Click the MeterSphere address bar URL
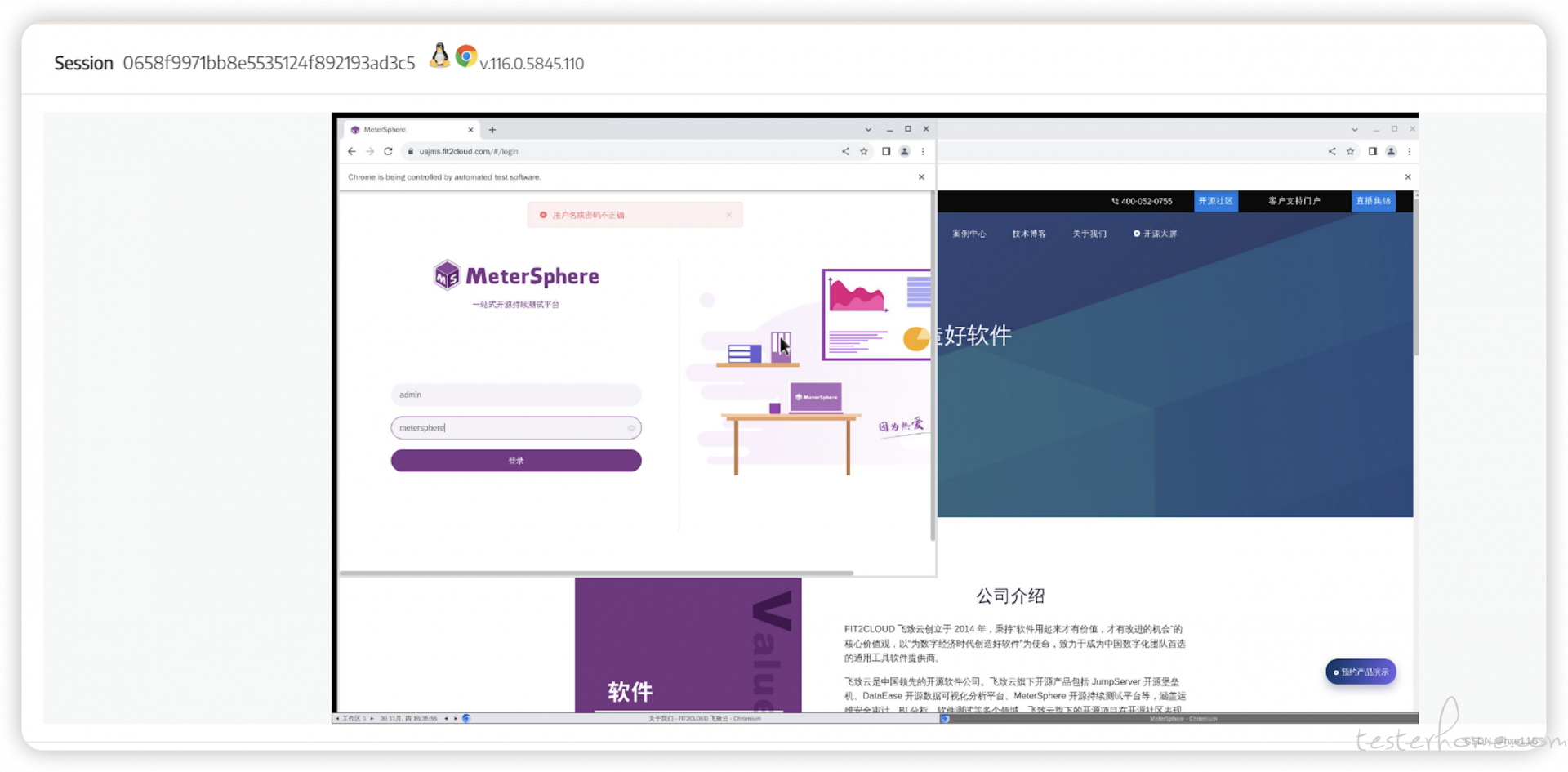The width and height of the screenshot is (1568, 772). pyautogui.click(x=469, y=151)
